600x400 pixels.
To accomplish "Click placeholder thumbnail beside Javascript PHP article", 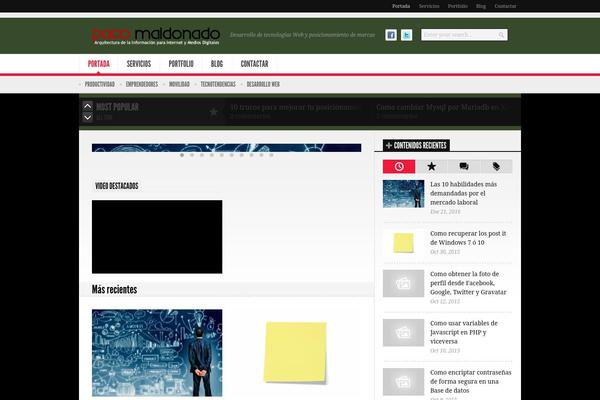I will pyautogui.click(x=403, y=333).
